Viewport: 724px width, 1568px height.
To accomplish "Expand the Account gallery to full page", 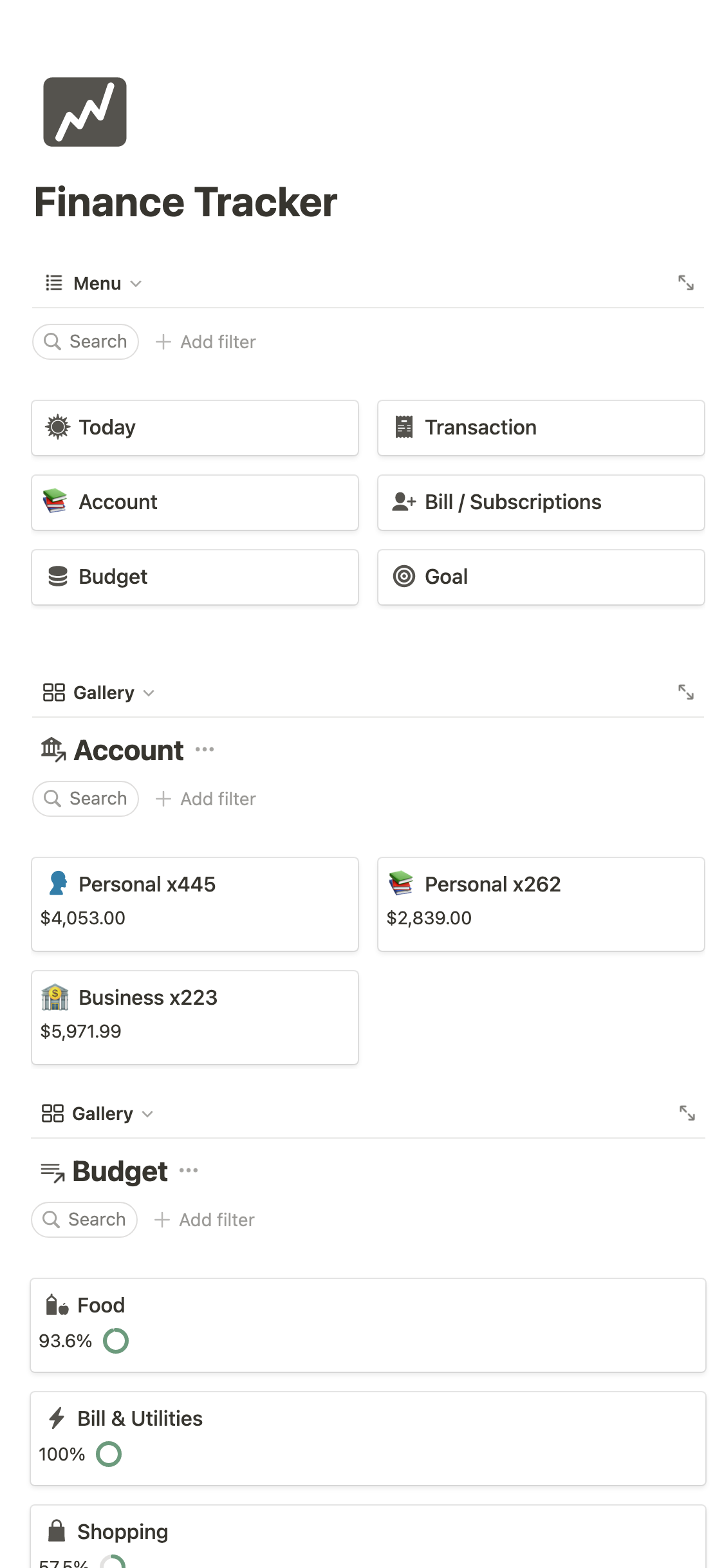I will pyautogui.click(x=685, y=692).
